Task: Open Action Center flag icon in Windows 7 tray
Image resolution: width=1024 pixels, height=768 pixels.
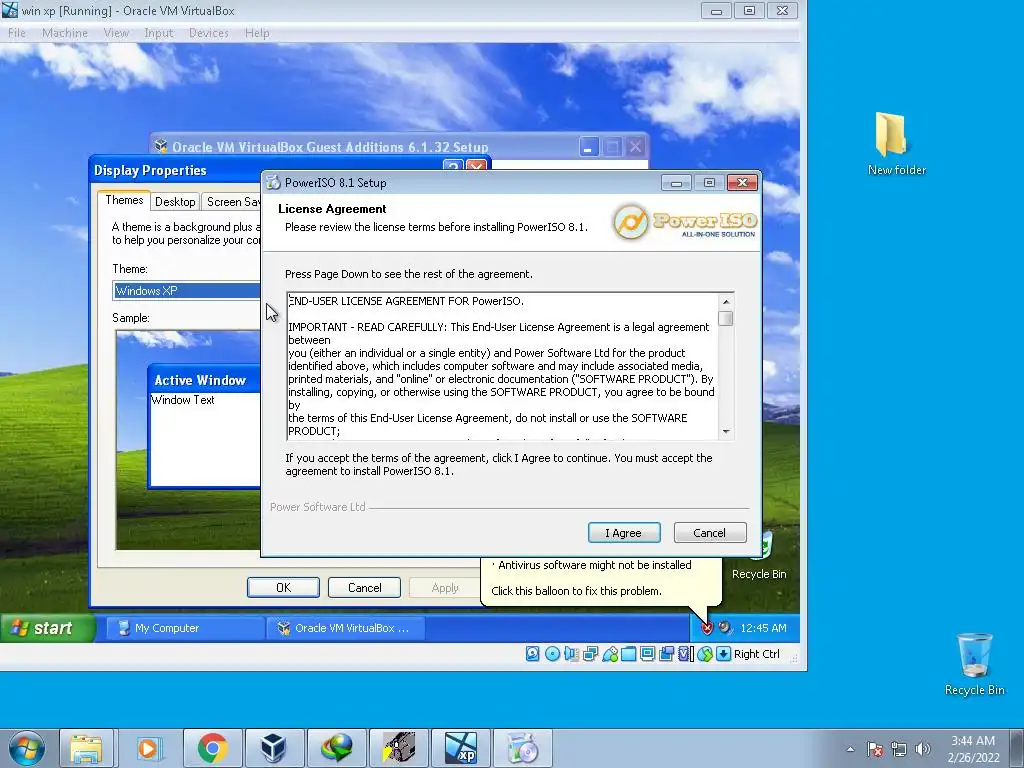Action: pyautogui.click(x=876, y=749)
